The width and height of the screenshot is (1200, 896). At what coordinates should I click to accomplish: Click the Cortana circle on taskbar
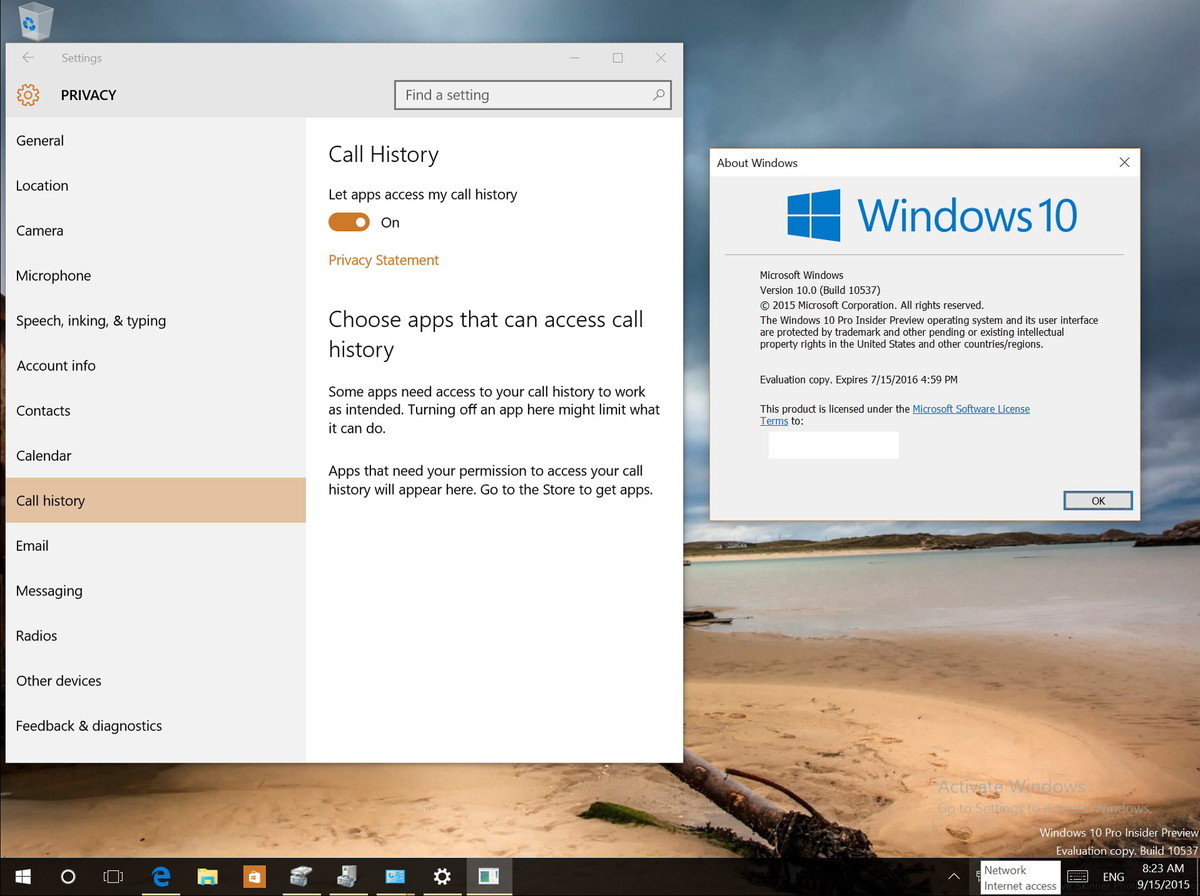pos(68,877)
